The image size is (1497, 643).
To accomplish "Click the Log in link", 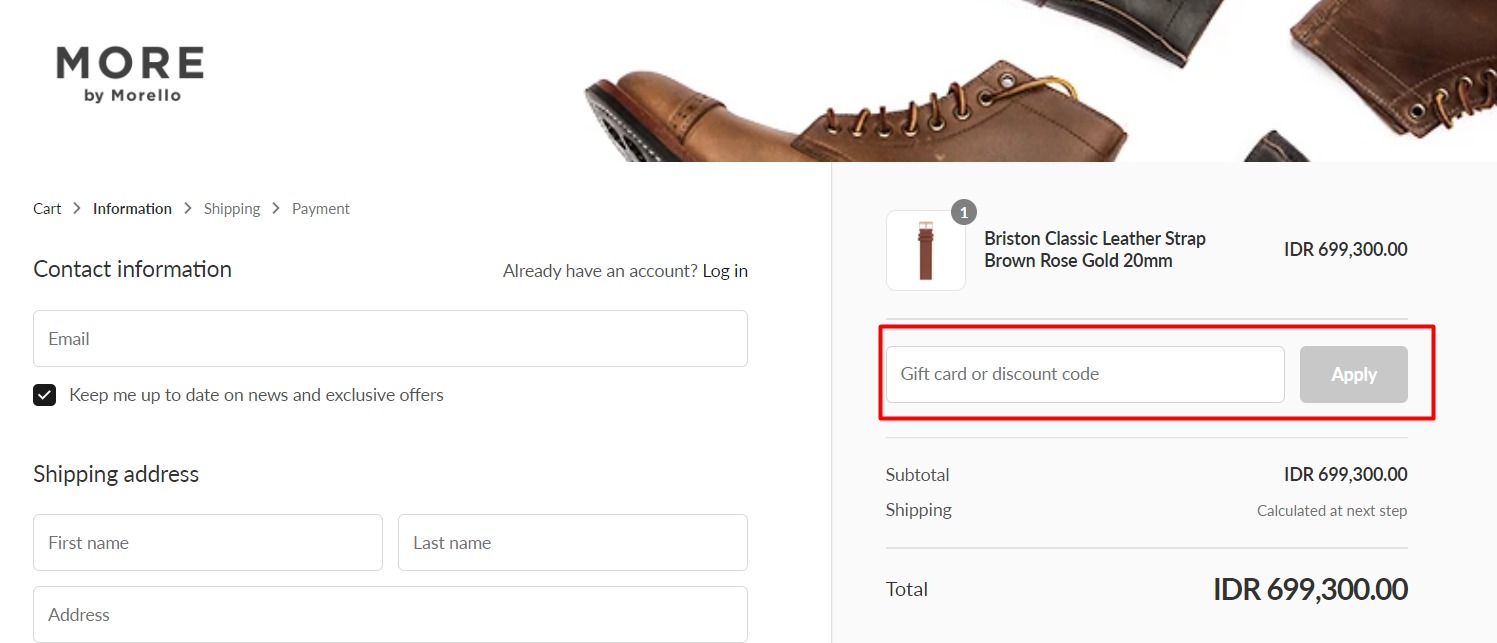I will click(725, 271).
